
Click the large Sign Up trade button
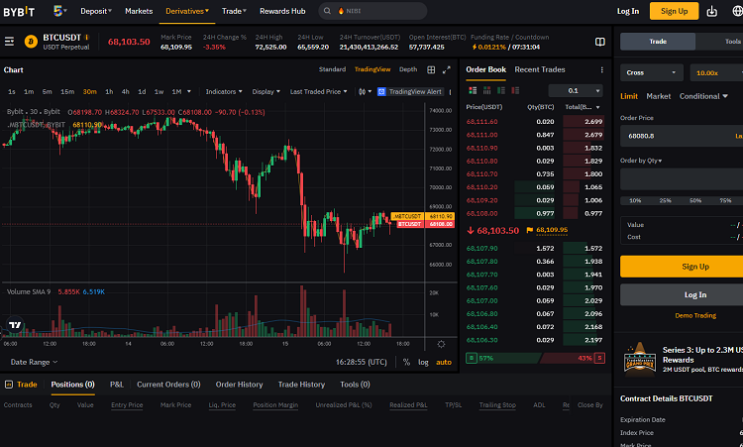pyautogui.click(x=682, y=266)
